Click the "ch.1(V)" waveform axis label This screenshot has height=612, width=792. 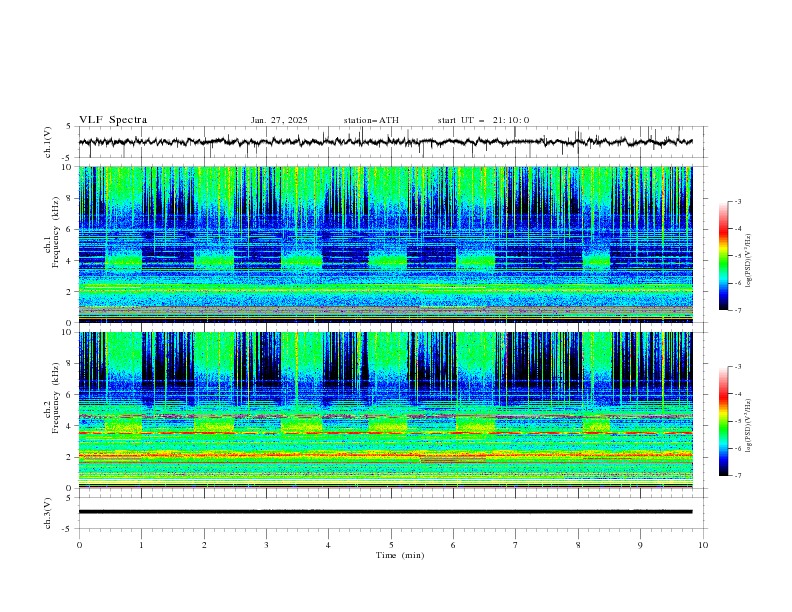tap(48, 142)
